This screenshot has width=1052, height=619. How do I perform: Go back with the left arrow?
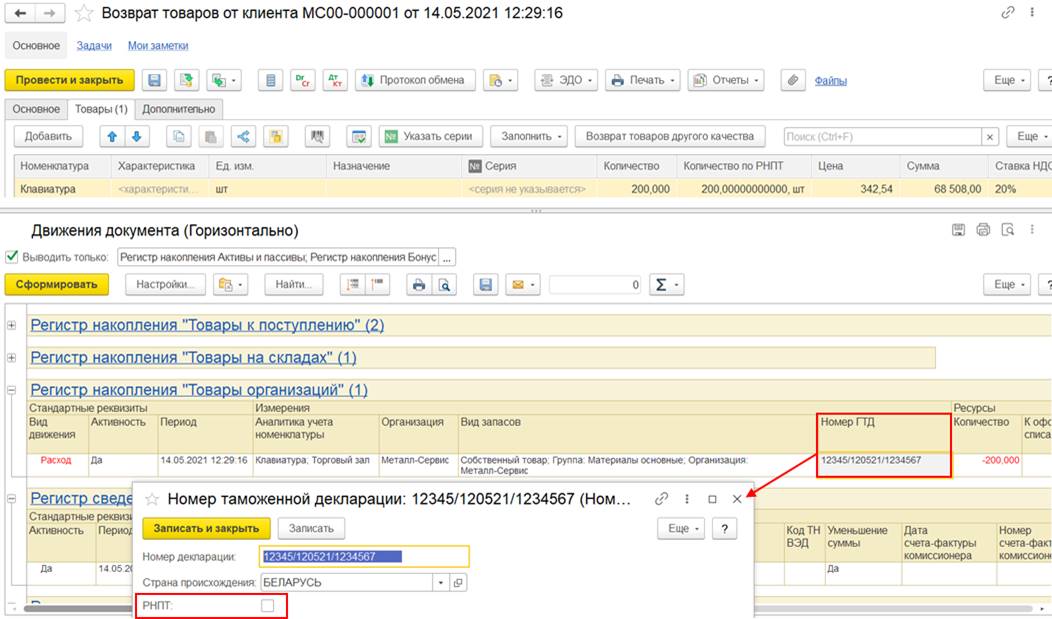coord(20,13)
